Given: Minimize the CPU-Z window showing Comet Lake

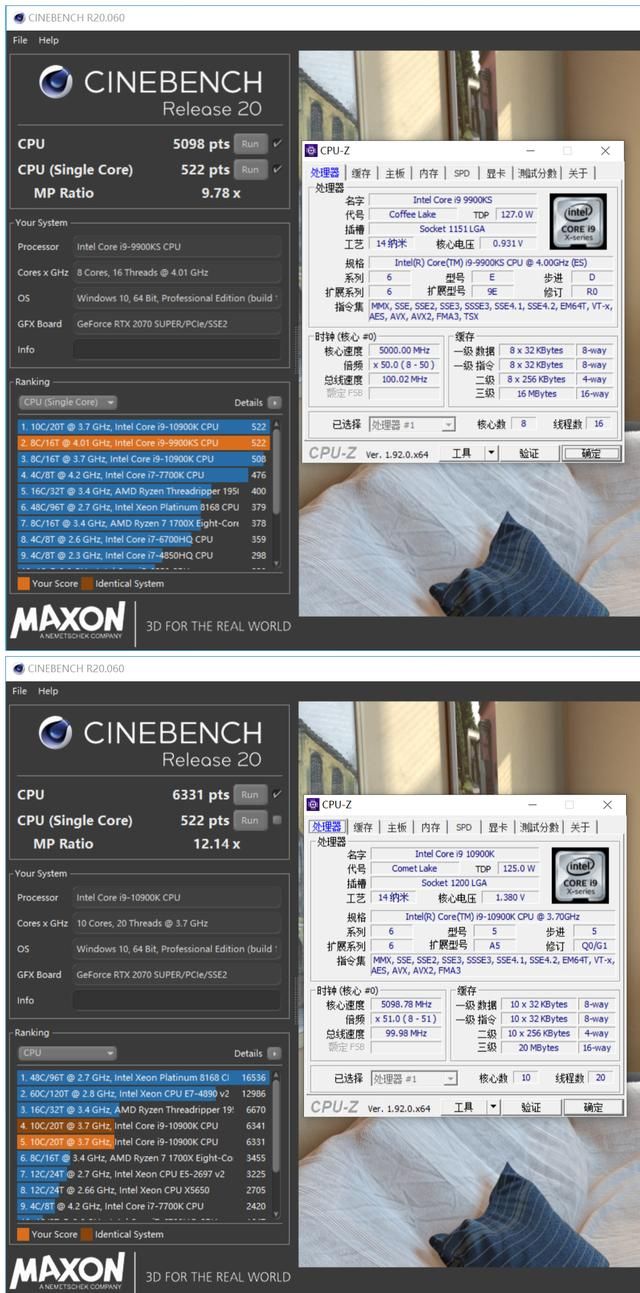Looking at the screenshot, I should [x=531, y=804].
